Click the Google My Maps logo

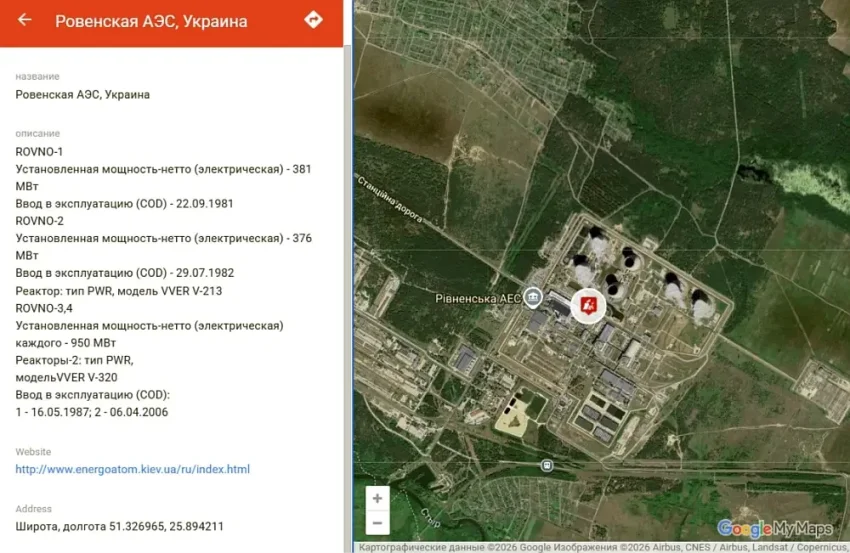775,528
